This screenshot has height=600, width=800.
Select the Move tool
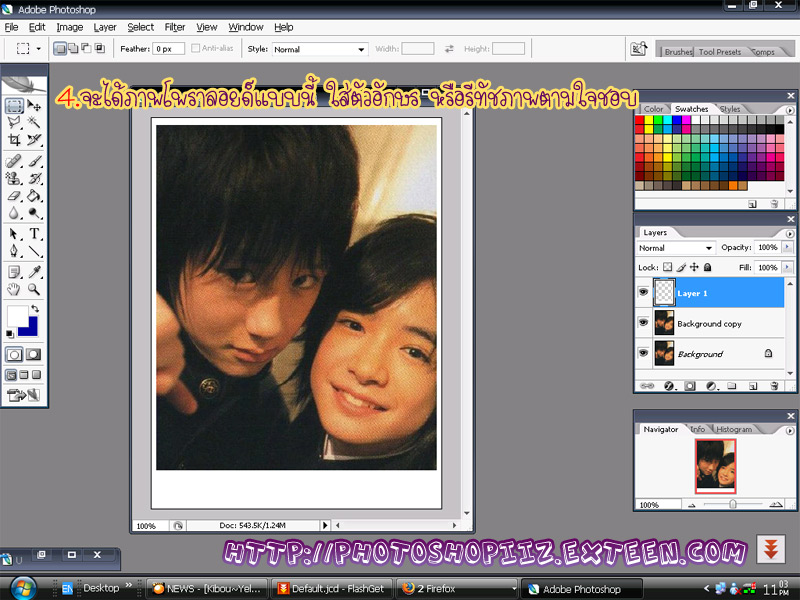point(34,106)
